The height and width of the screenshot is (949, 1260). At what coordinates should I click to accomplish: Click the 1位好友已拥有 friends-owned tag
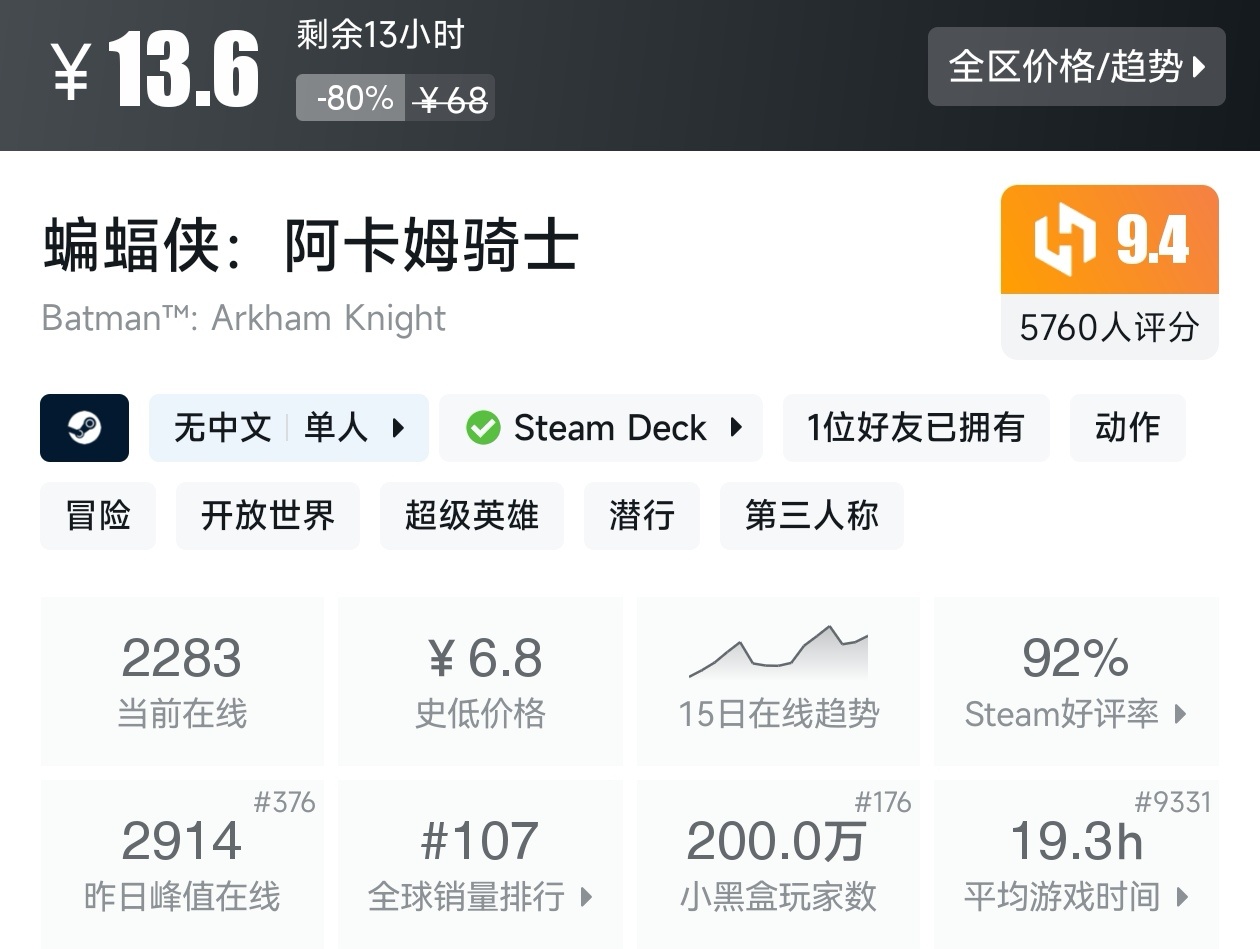point(915,428)
